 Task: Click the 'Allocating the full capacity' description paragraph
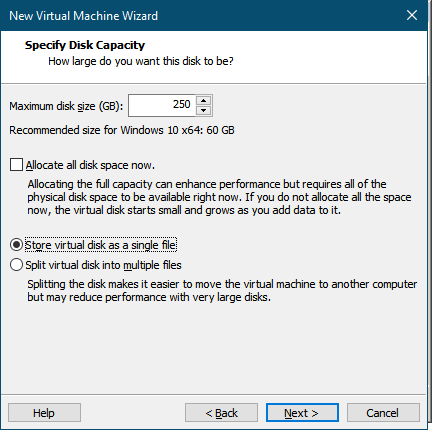(219, 197)
